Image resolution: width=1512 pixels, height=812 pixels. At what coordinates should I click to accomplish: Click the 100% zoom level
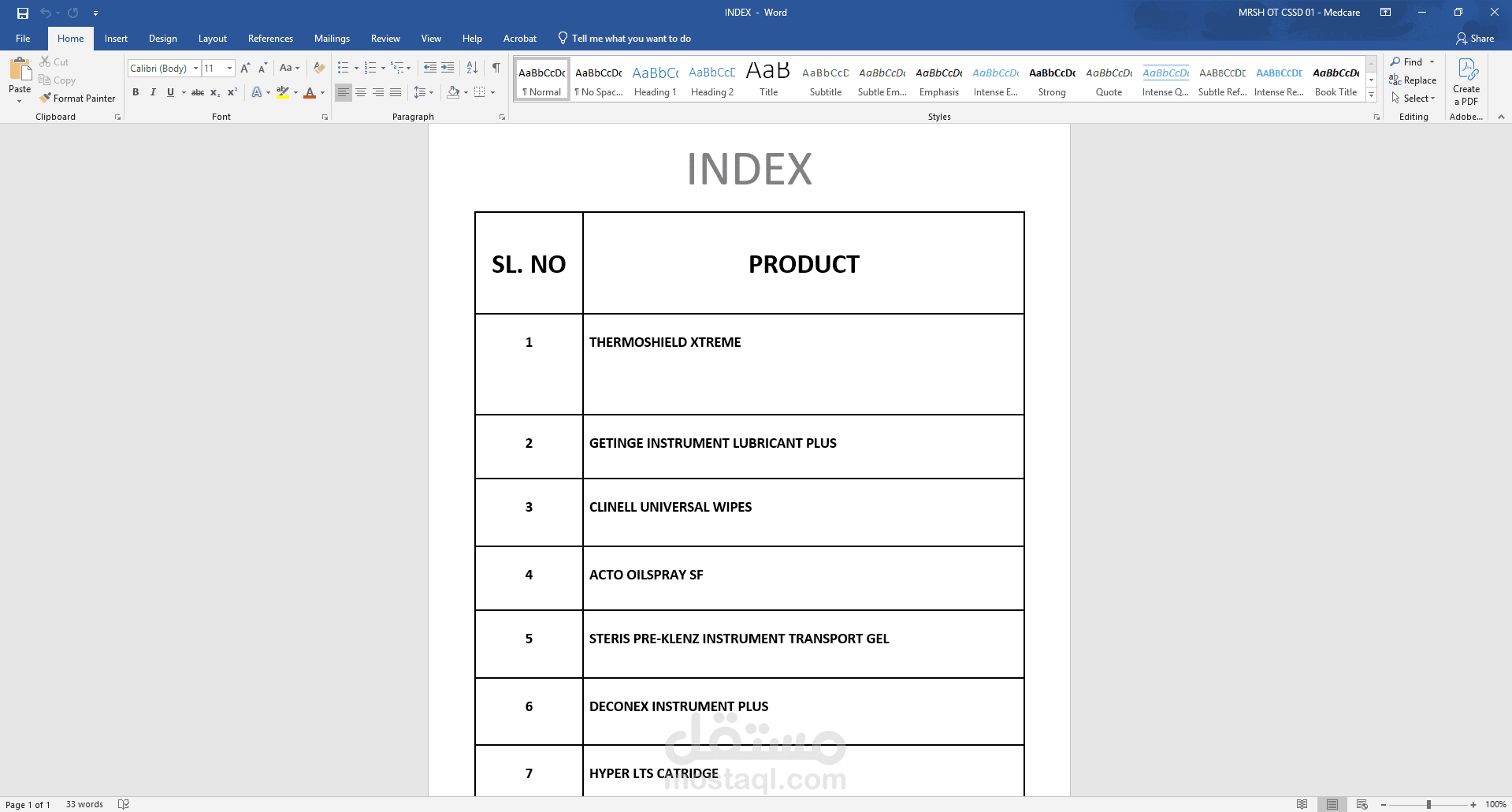click(x=1495, y=804)
